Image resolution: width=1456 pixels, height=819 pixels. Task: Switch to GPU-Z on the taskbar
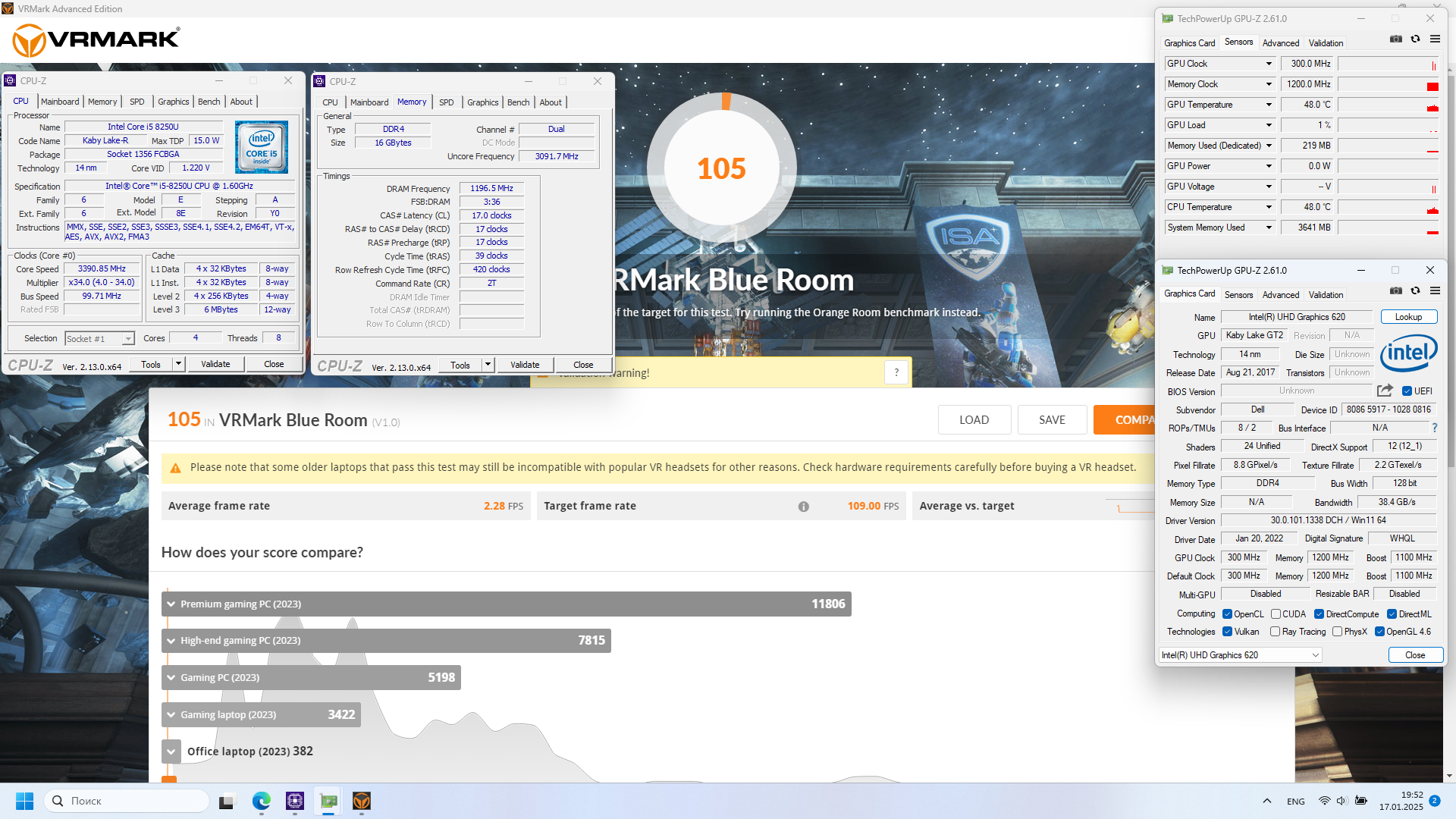328,801
